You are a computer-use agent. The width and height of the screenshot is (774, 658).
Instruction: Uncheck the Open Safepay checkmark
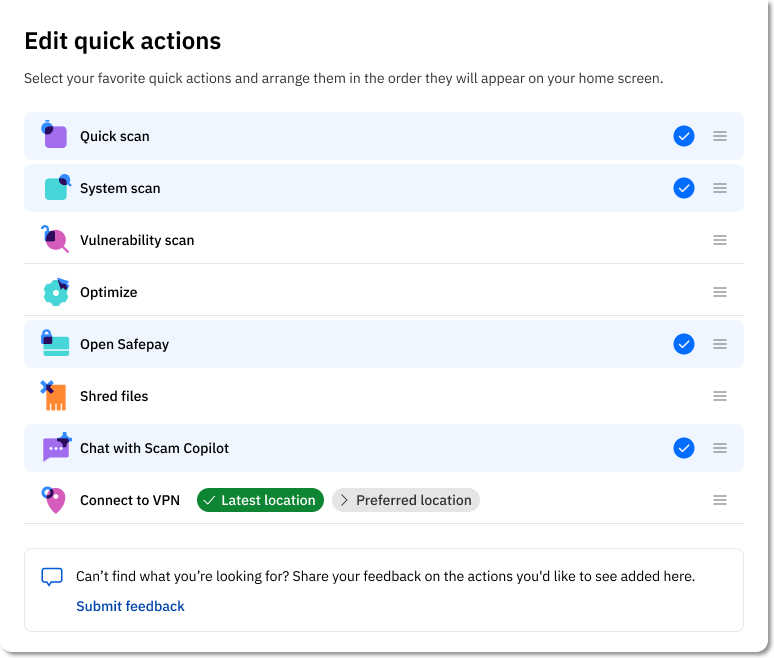coord(684,344)
